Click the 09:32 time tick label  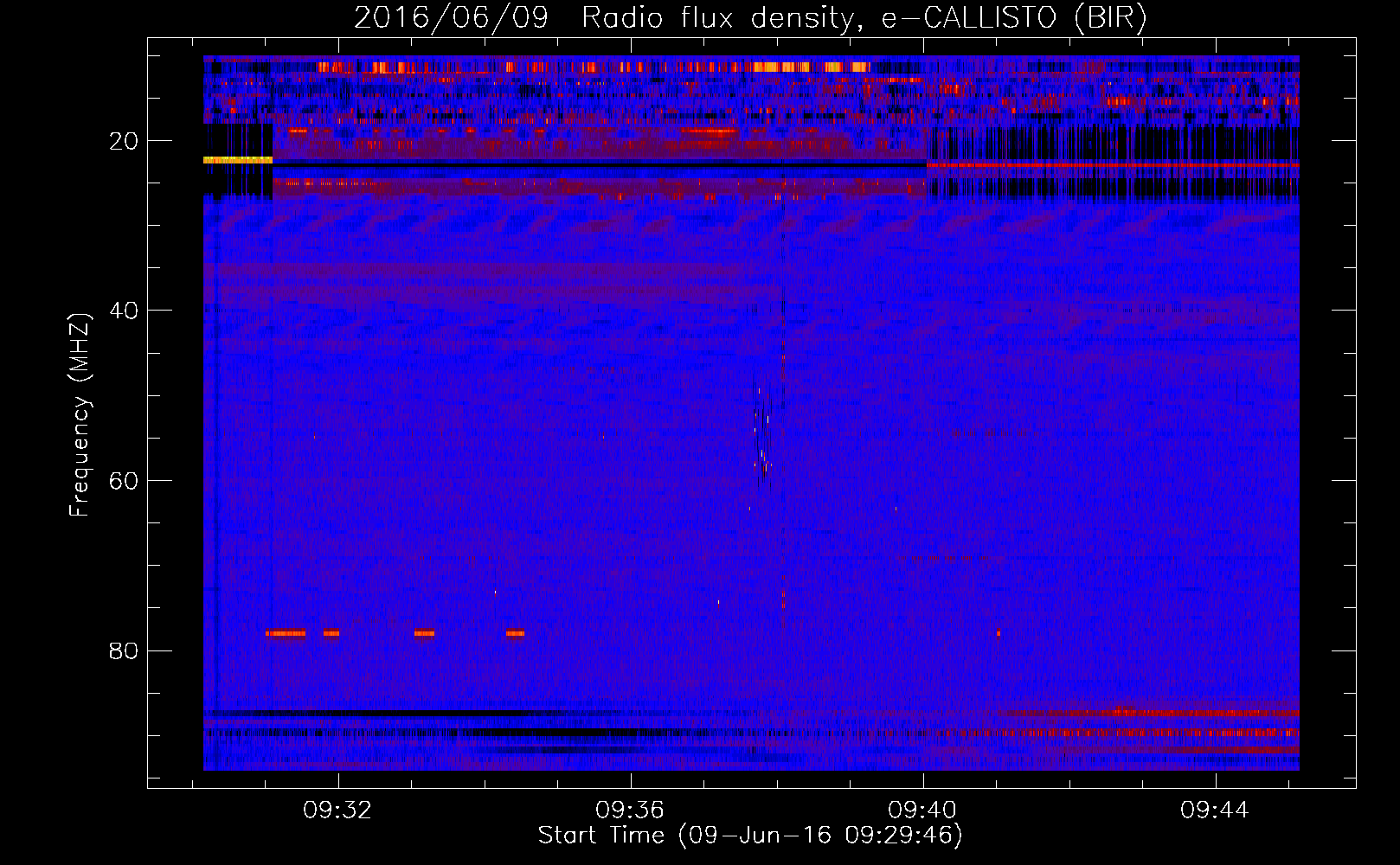click(337, 810)
